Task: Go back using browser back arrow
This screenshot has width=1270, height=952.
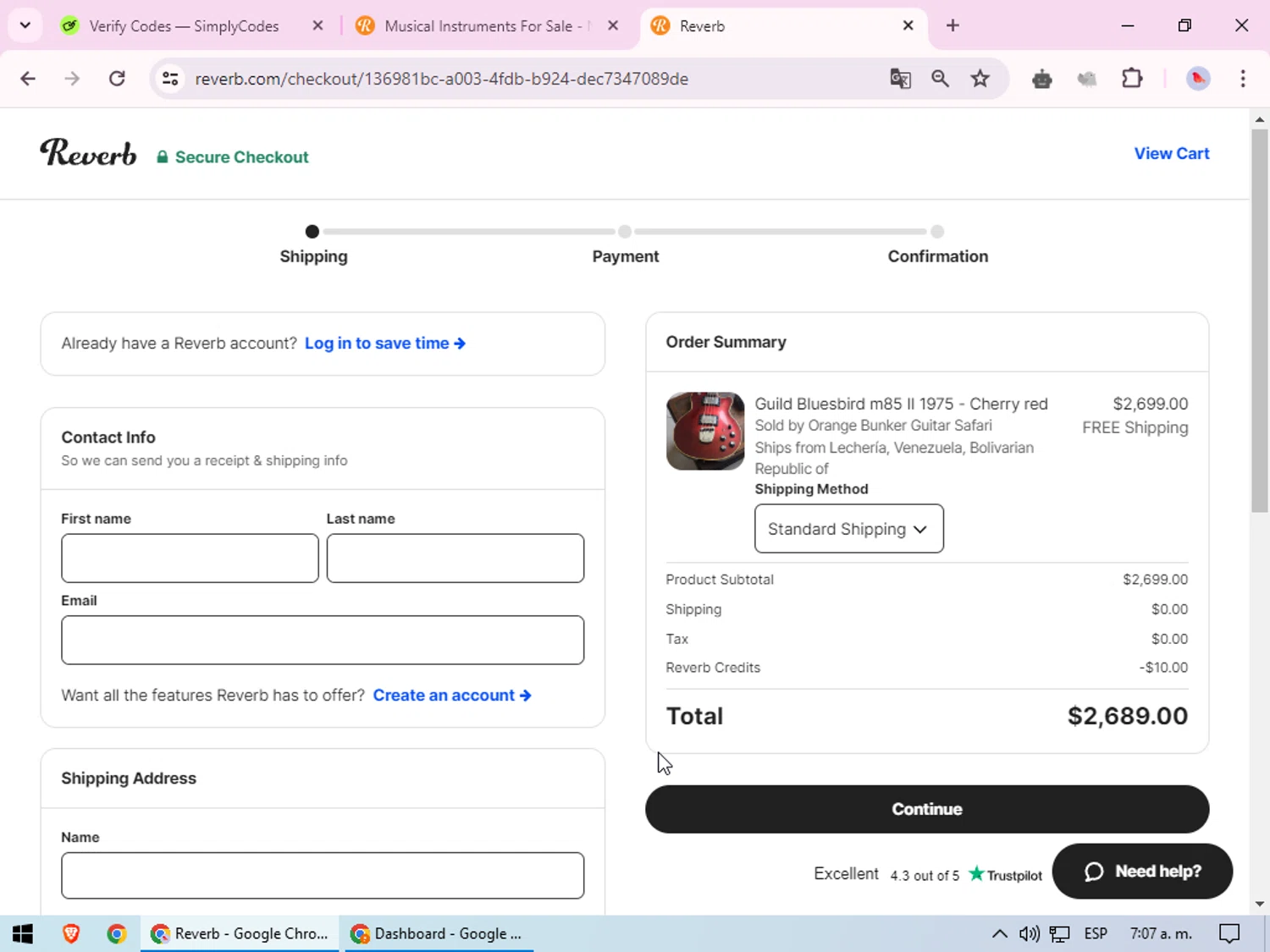Action: tap(28, 79)
